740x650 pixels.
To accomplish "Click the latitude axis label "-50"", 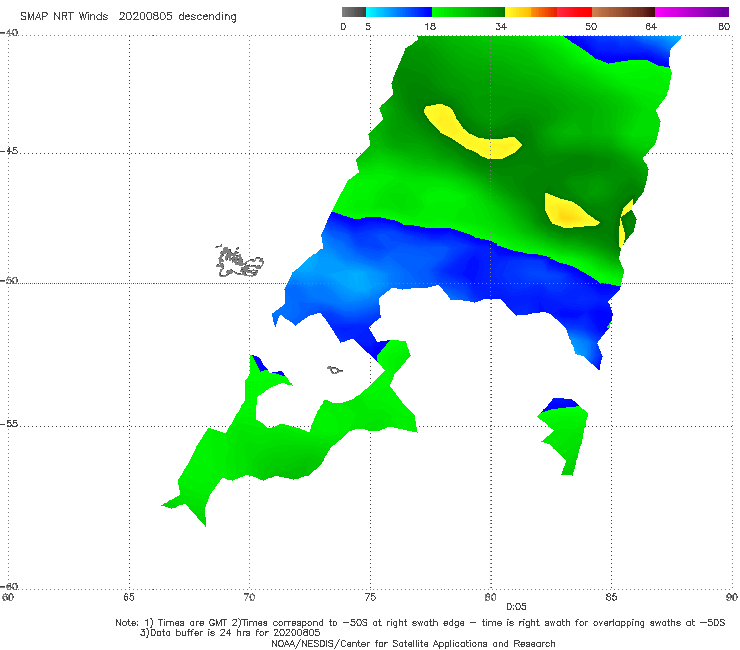I will pos(9,280).
